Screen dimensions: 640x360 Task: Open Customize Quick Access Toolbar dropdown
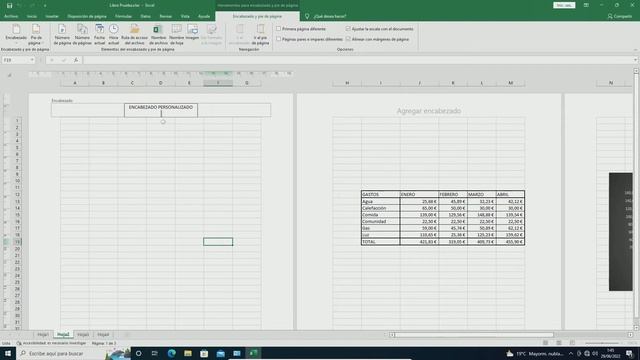(45, 5)
